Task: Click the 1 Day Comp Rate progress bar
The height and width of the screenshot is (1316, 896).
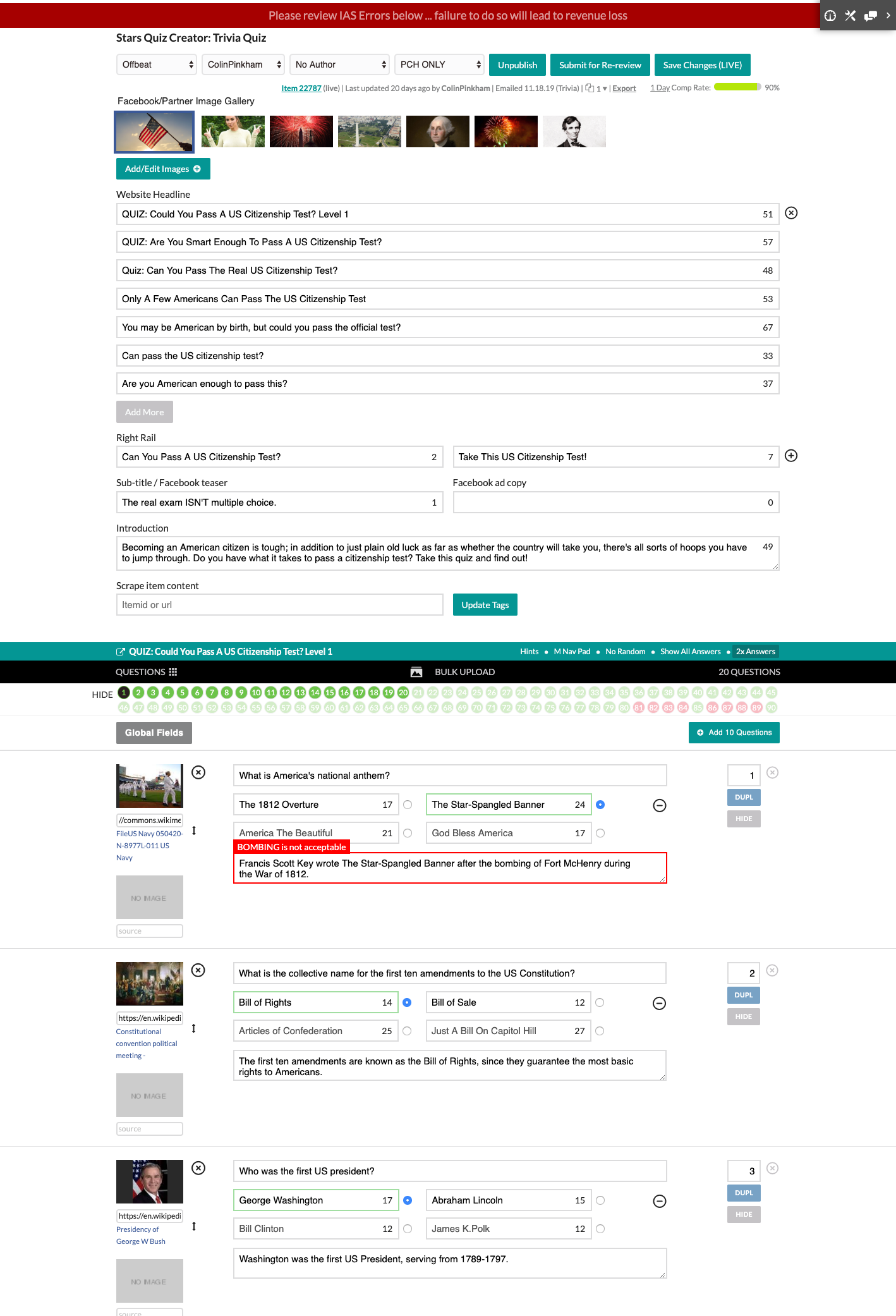Action: (737, 87)
